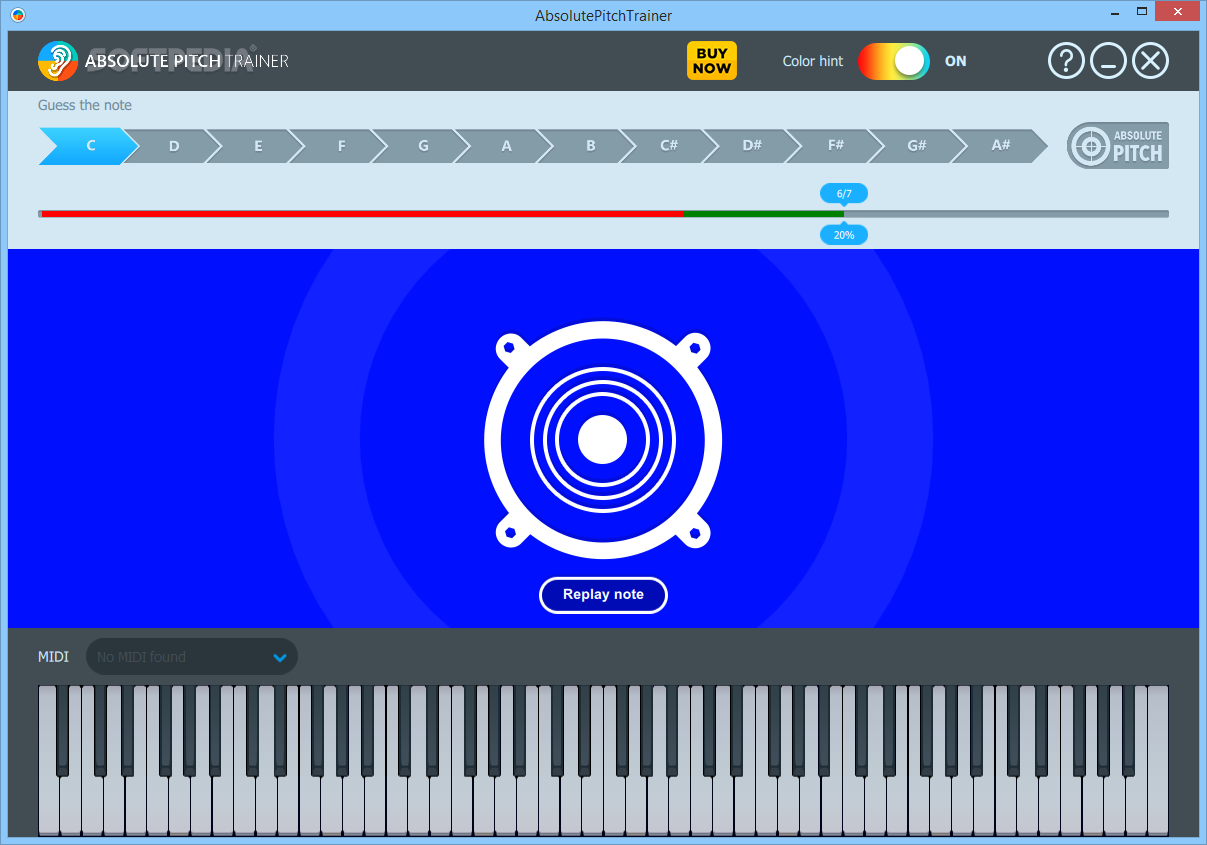Screen dimensions: 1207x845
Task: Select the A note step
Action: tap(506, 146)
